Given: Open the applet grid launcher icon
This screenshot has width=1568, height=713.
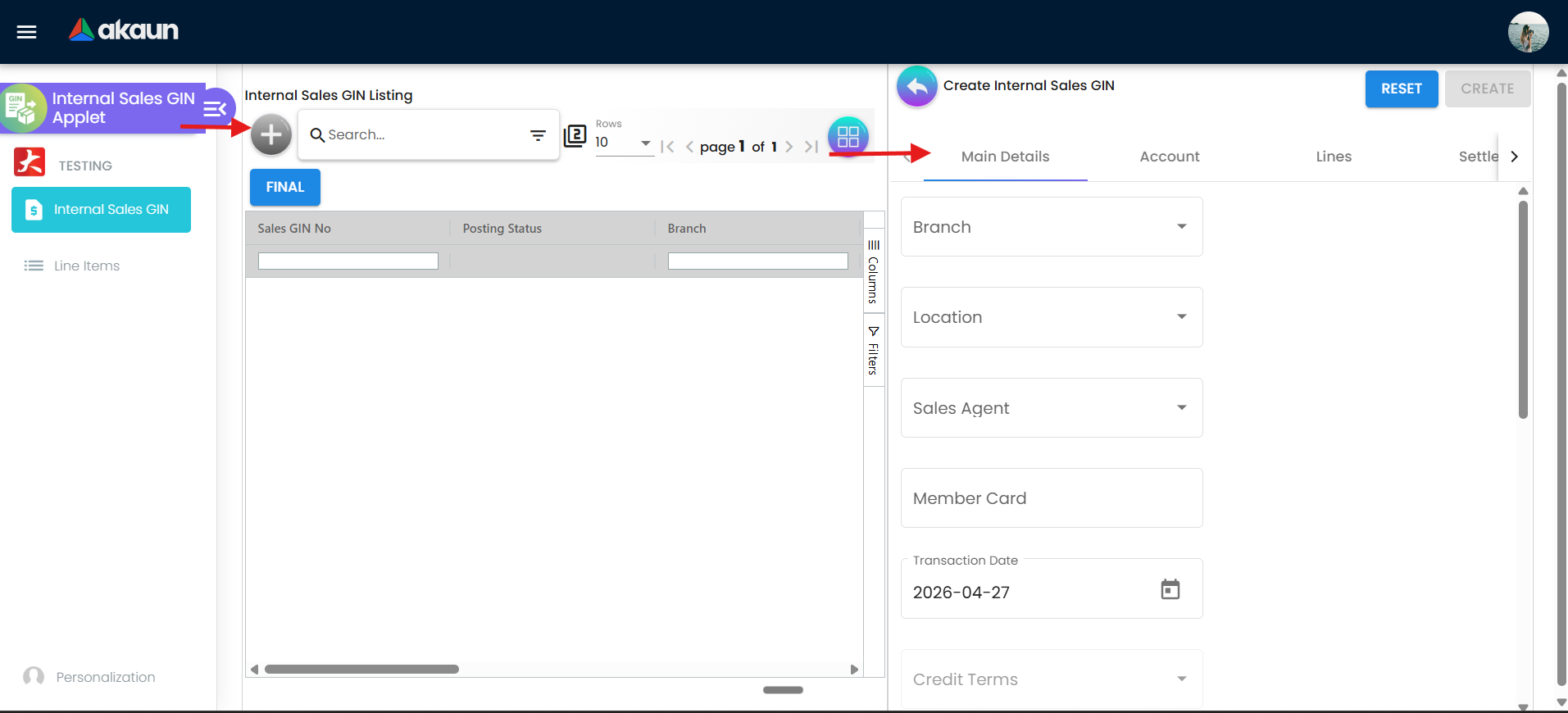Looking at the screenshot, I should pyautogui.click(x=848, y=137).
